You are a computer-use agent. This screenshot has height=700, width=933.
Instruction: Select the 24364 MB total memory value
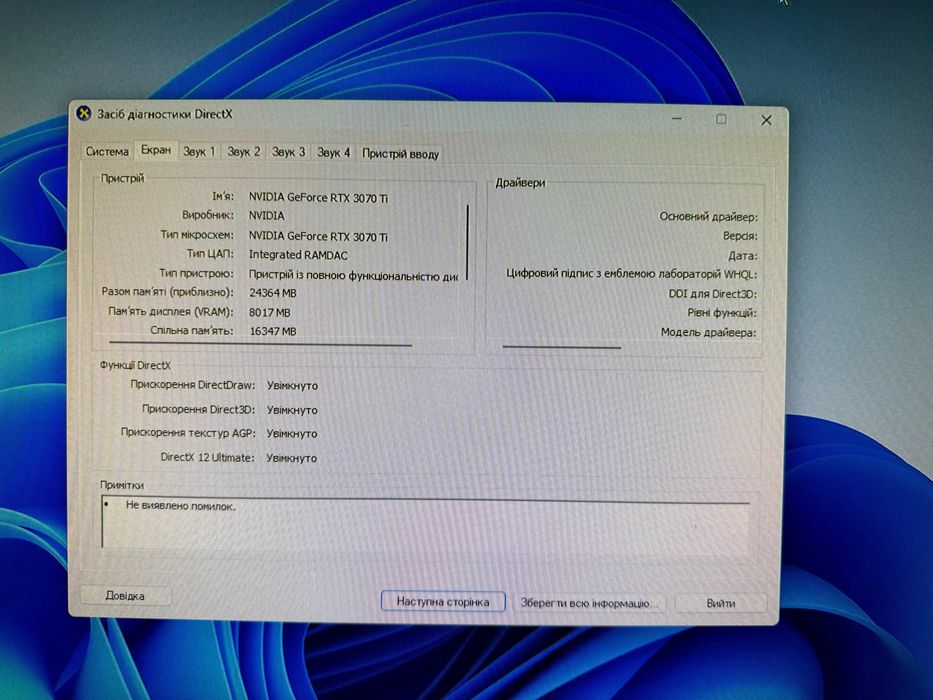(273, 293)
